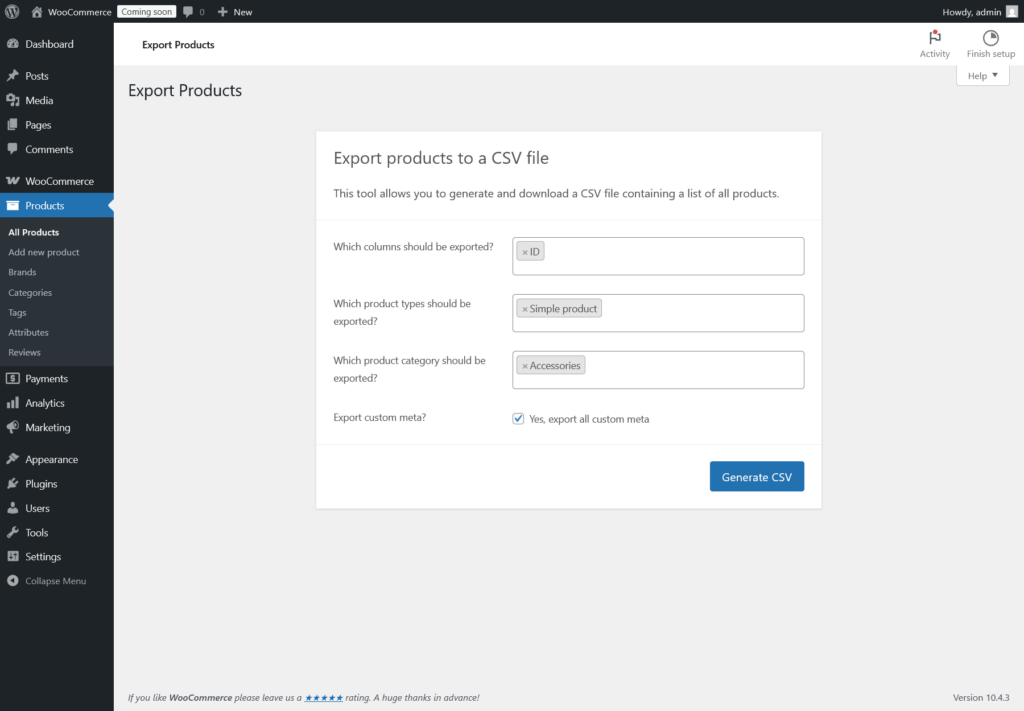Open the Activity flag icon
Screen dimensions: 1024x711
point(934,36)
